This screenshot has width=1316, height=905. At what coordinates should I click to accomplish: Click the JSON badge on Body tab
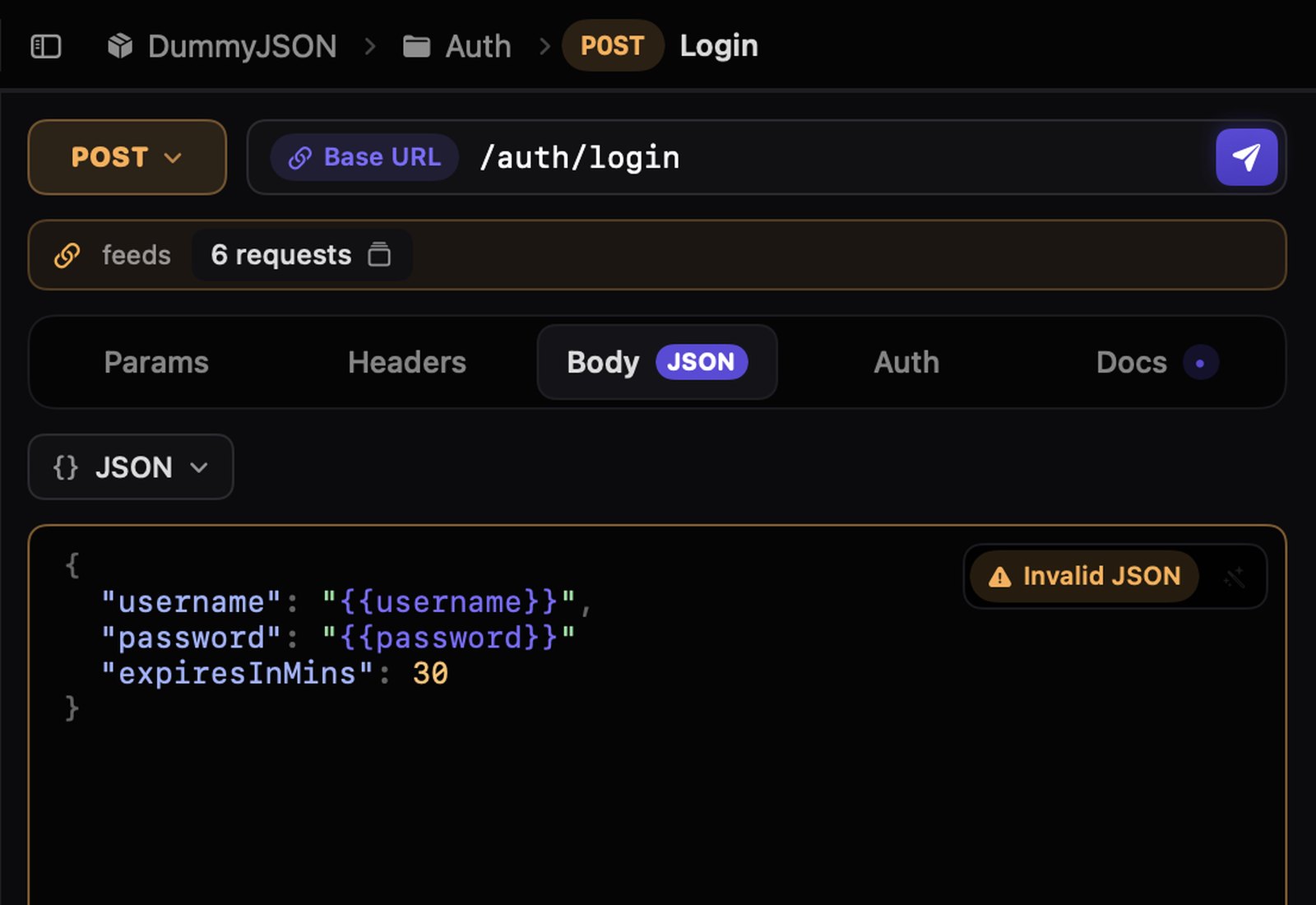[702, 362]
